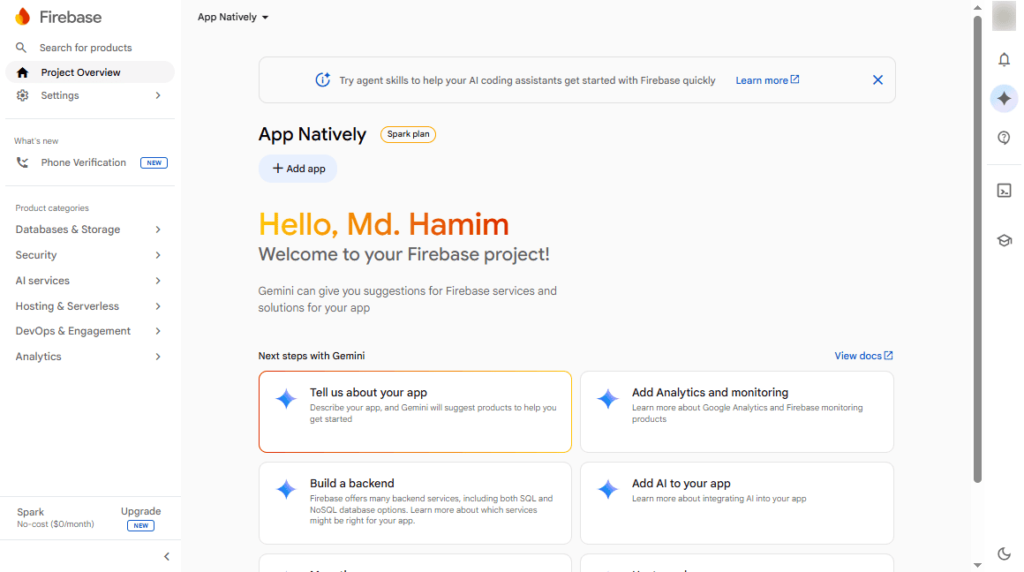
Task: Follow the View docs link
Action: (863, 356)
